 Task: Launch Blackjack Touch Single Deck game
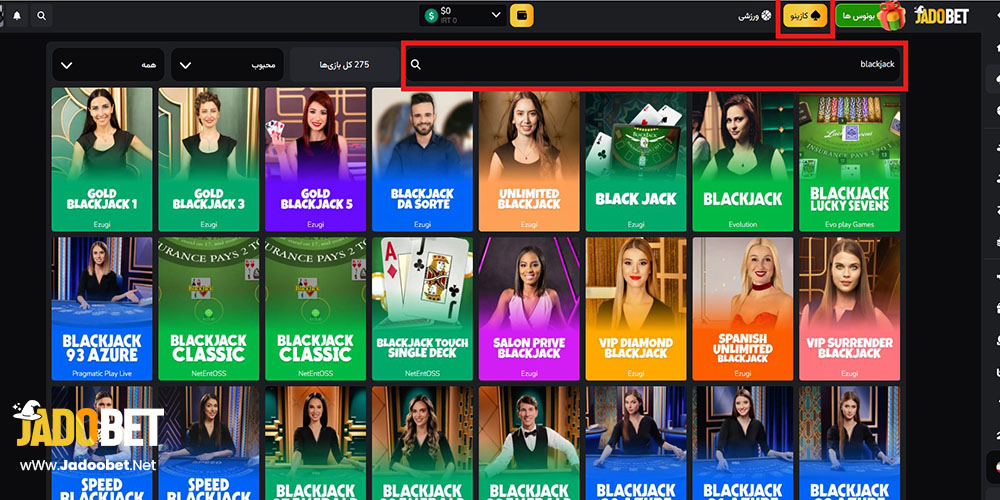422,309
